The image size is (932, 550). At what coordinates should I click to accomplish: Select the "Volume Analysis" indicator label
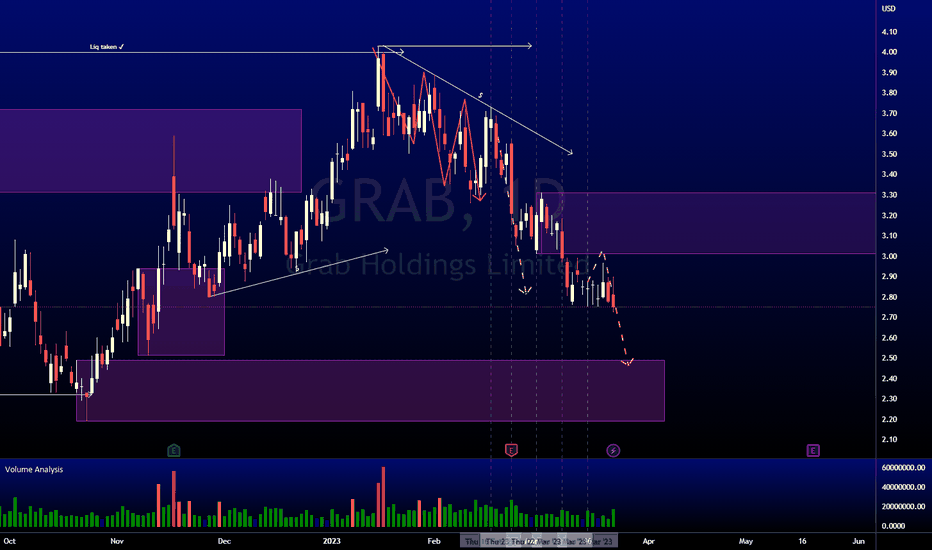coord(34,469)
